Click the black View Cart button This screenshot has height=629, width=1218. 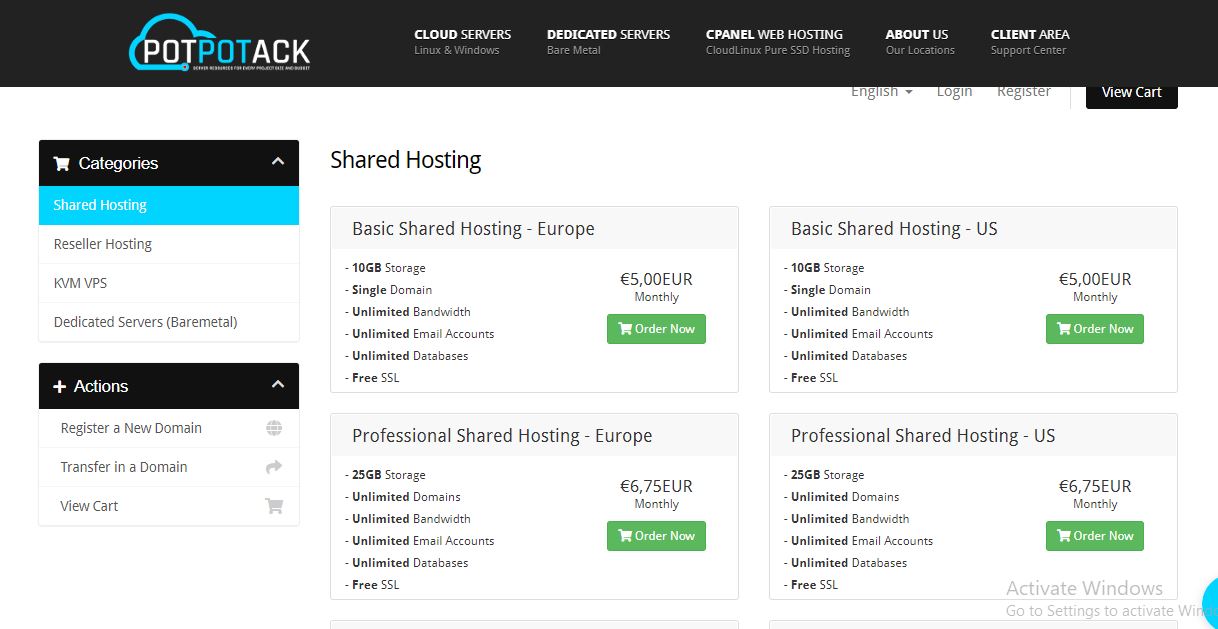coord(1131,92)
